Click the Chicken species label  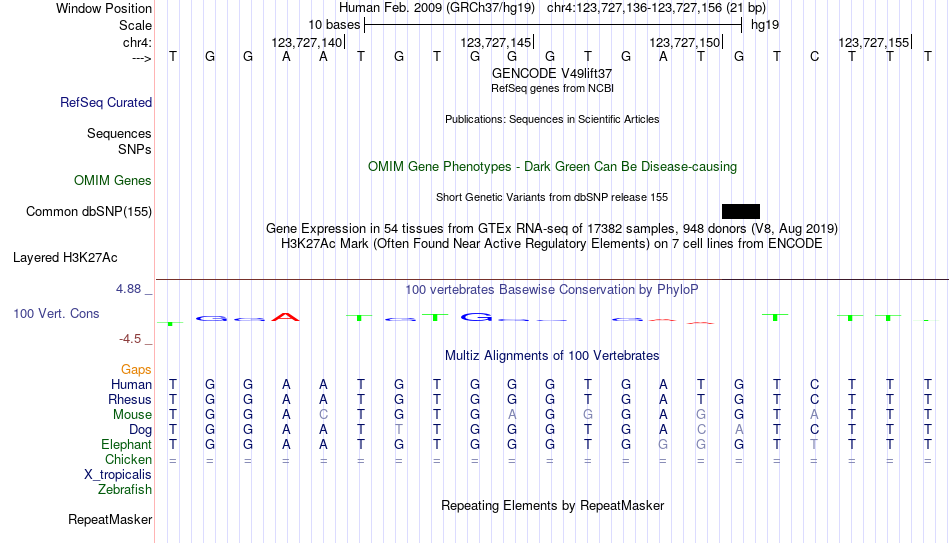pyautogui.click(x=128, y=459)
